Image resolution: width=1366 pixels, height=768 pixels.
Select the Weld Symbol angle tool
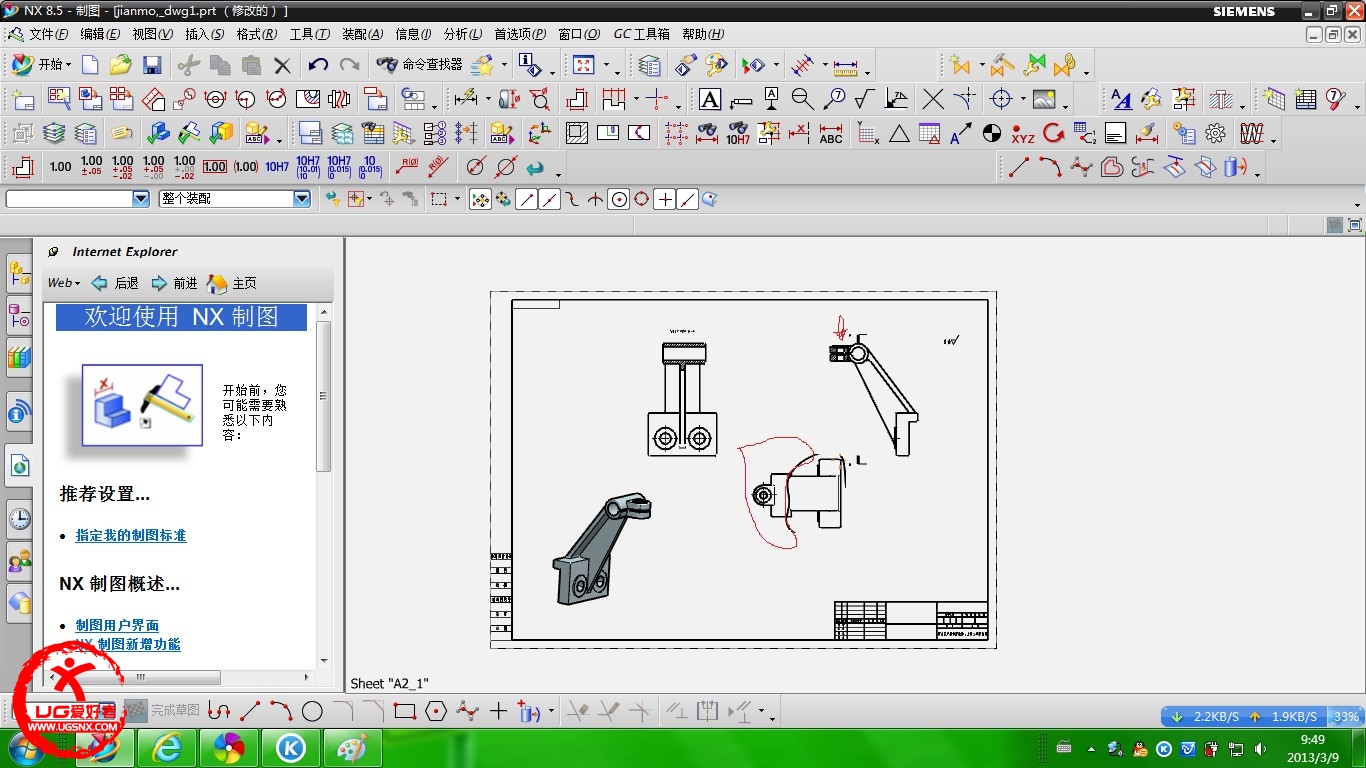coord(897,99)
